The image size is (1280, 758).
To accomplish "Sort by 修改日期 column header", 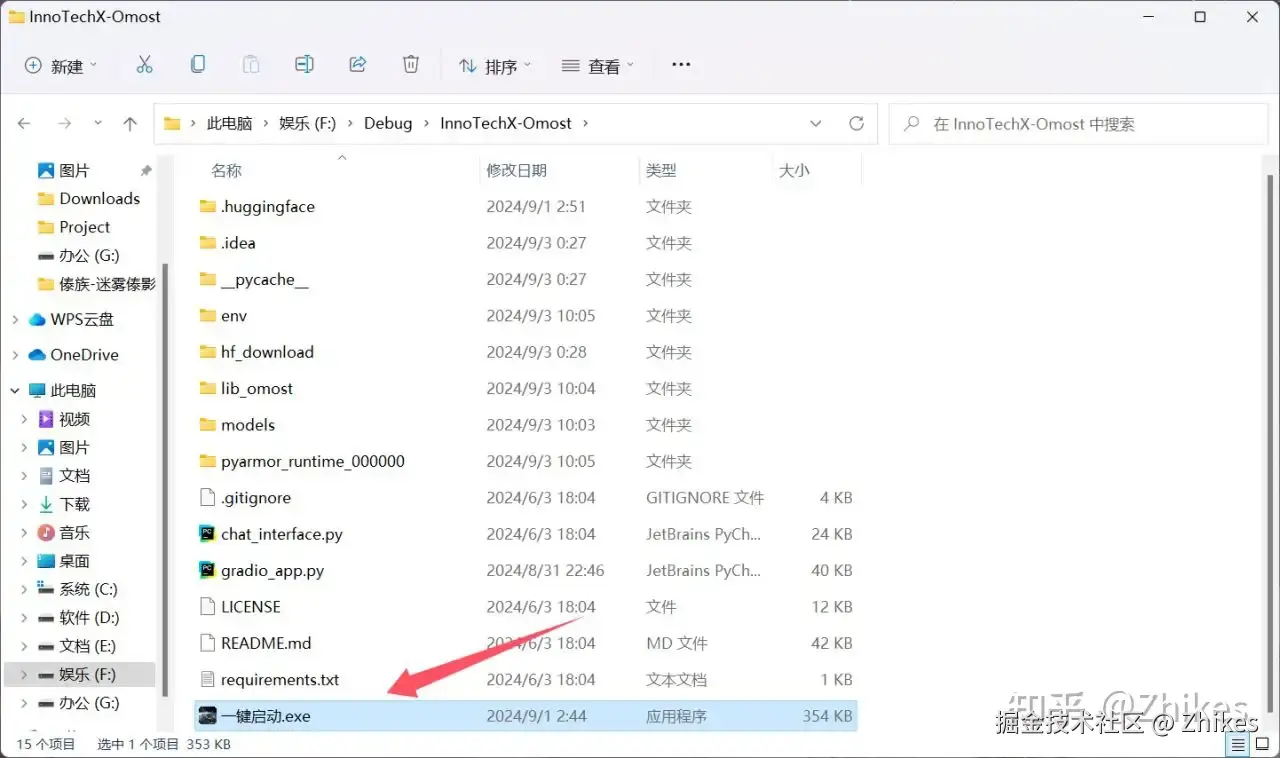I will point(517,171).
